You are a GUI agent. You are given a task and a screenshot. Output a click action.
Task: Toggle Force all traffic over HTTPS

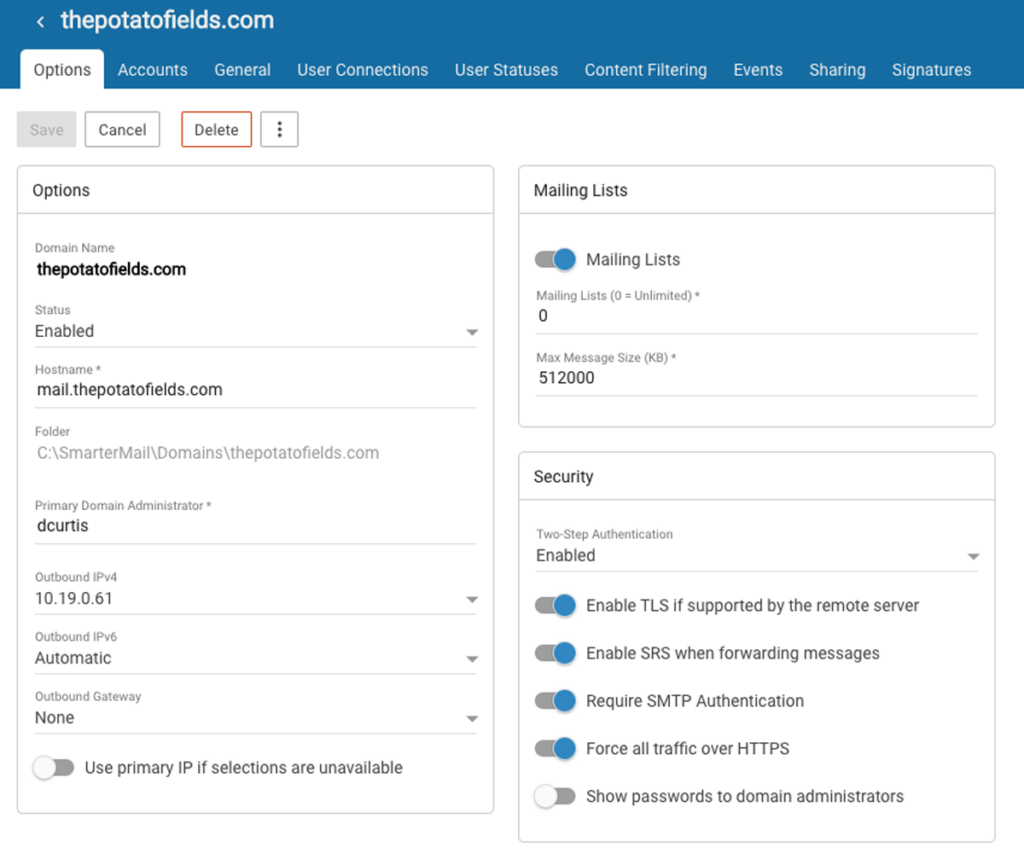pos(556,749)
